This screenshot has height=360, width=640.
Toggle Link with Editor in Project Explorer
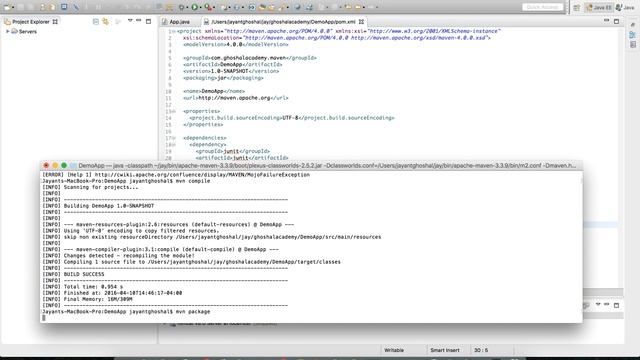click(x=106, y=21)
